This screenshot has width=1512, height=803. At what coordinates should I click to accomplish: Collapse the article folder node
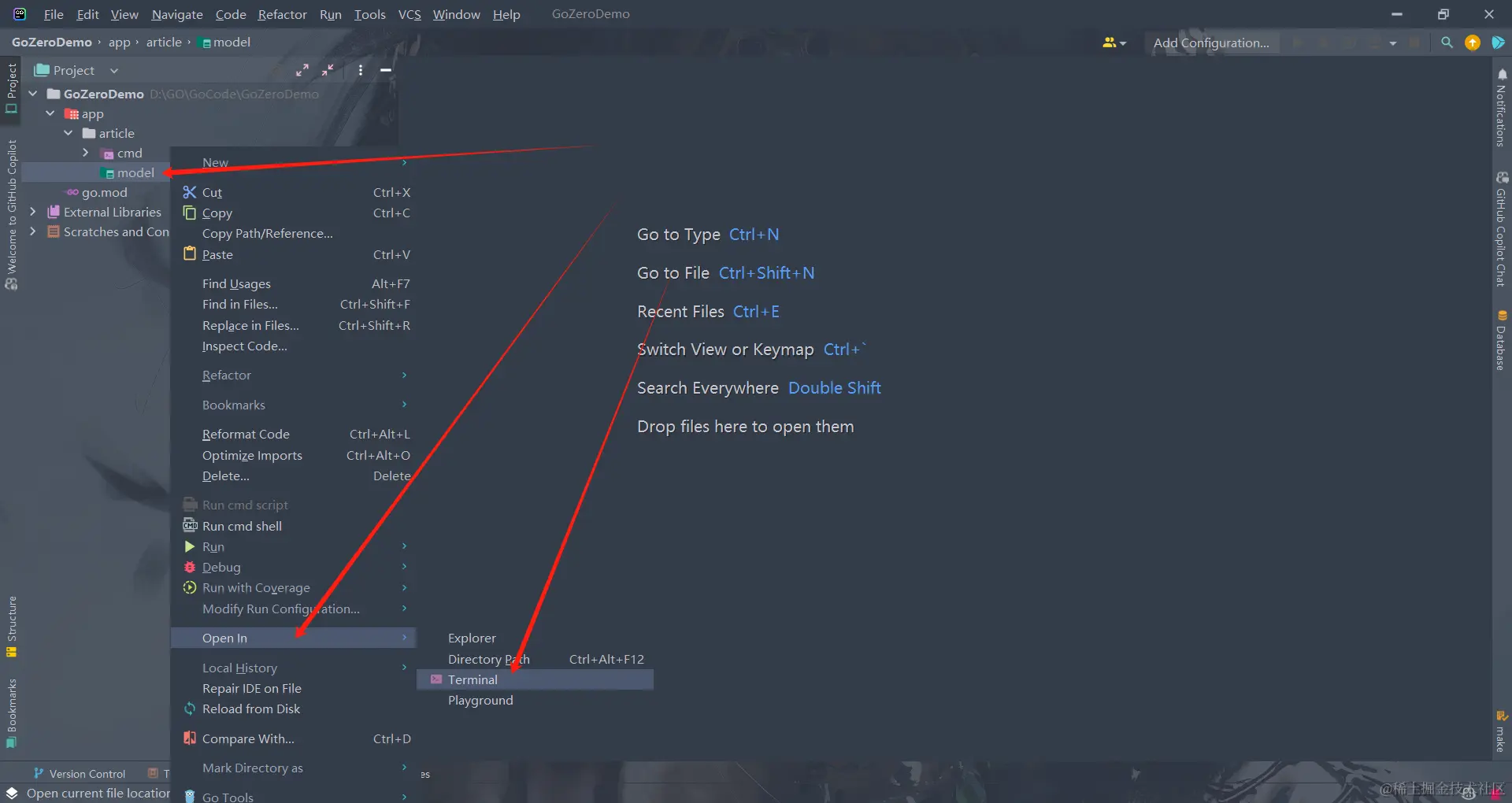[x=69, y=133]
